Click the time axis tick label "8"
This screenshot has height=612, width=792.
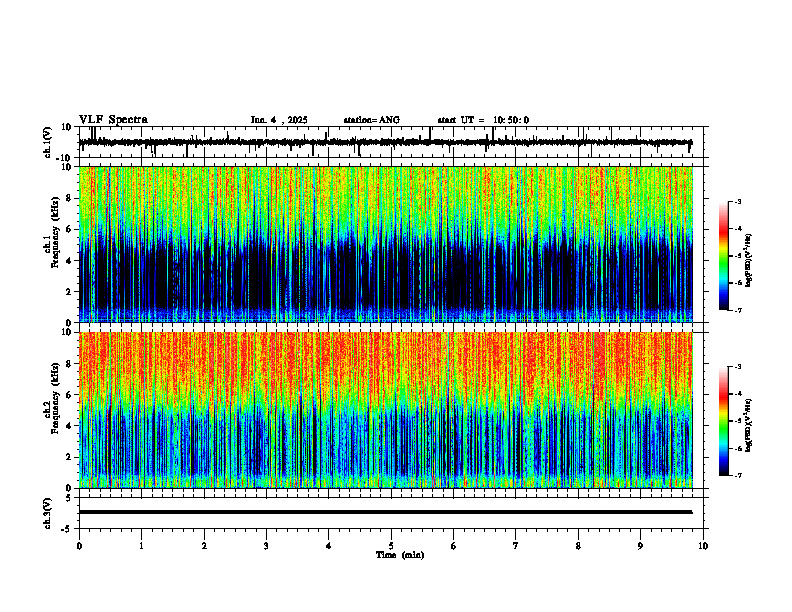pyautogui.click(x=578, y=546)
